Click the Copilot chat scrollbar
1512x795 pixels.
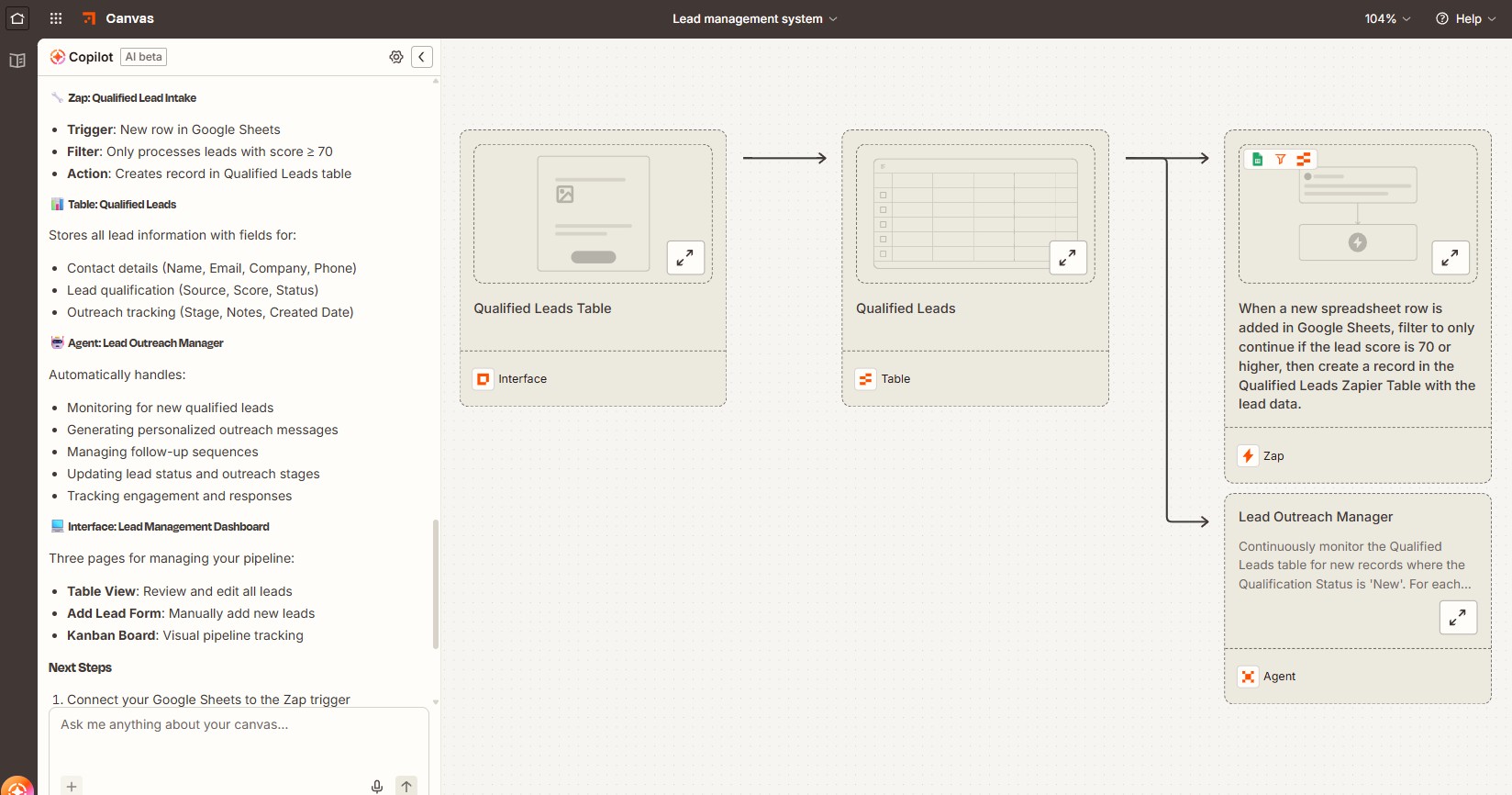pyautogui.click(x=435, y=584)
